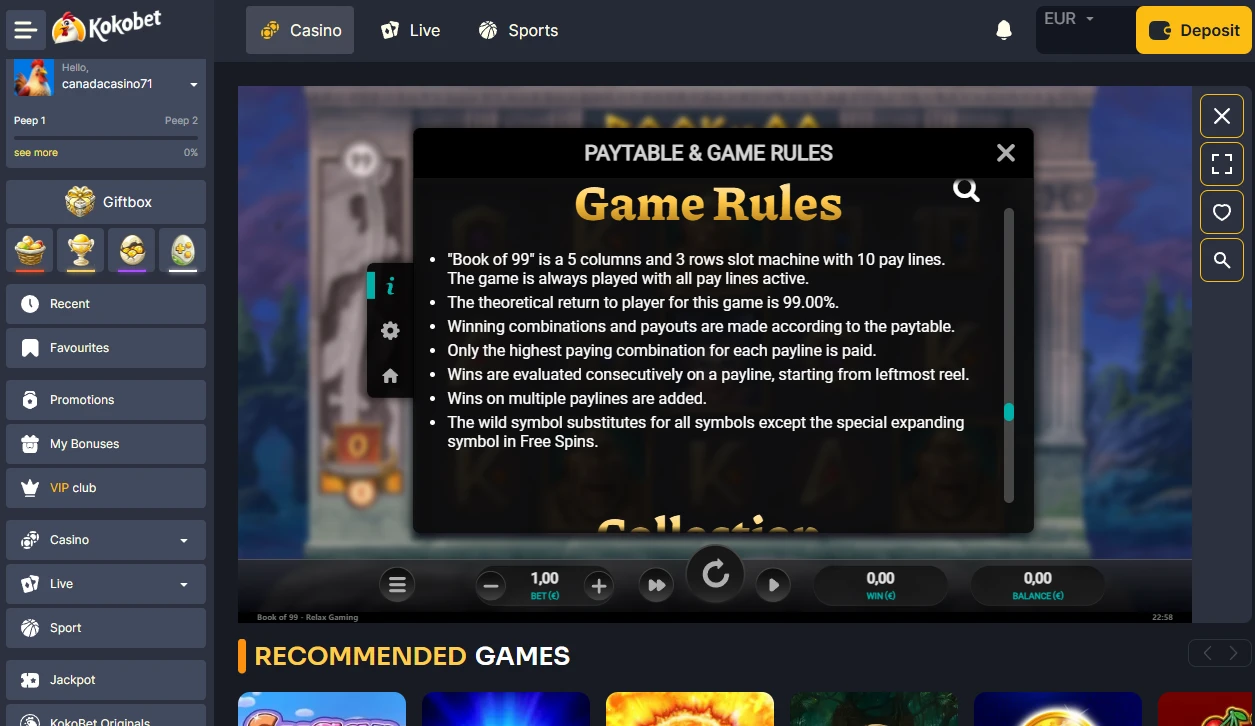The height and width of the screenshot is (726, 1255).
Task: Select the golden trophy reward icon
Action: (81, 250)
